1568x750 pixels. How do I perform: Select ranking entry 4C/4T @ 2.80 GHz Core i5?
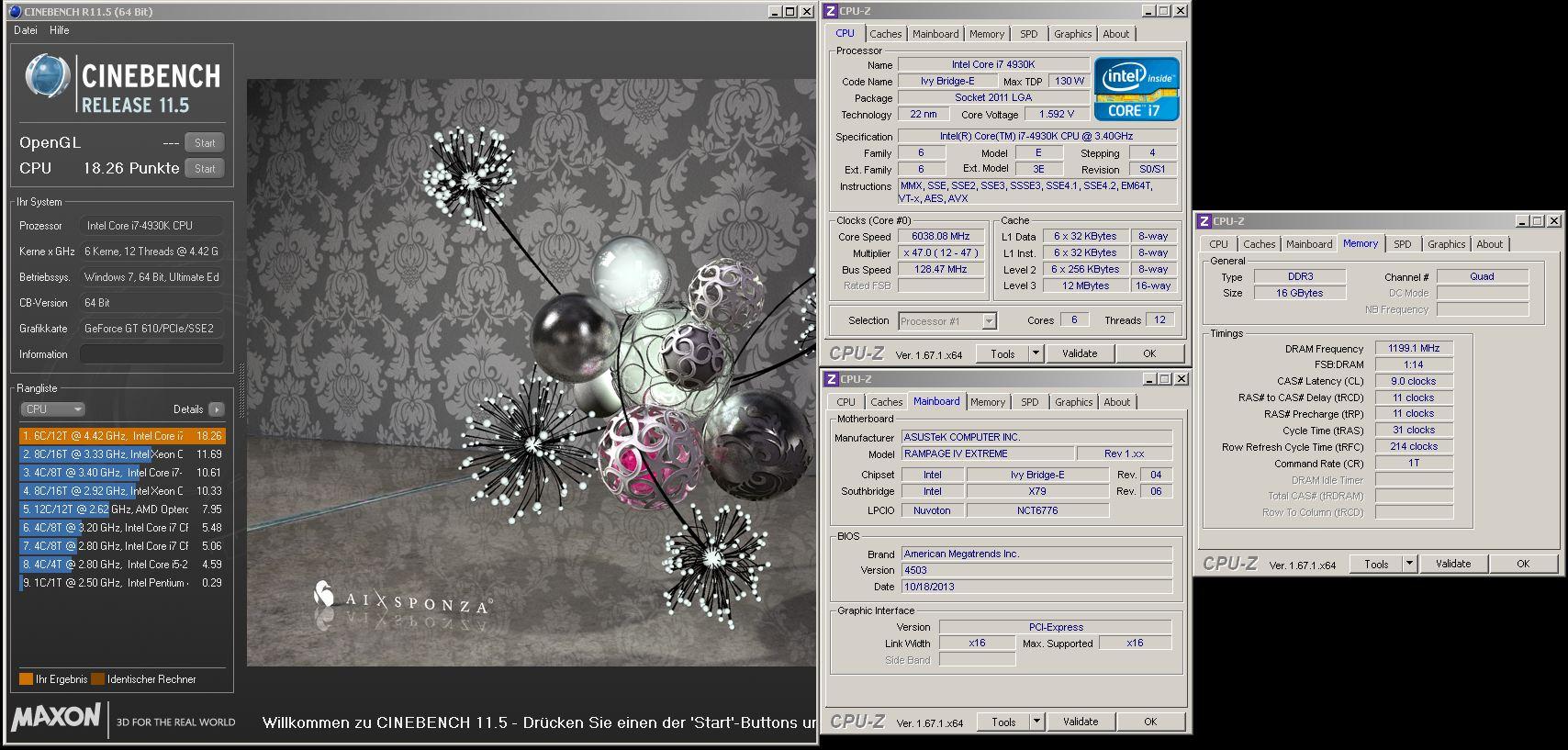point(122,565)
